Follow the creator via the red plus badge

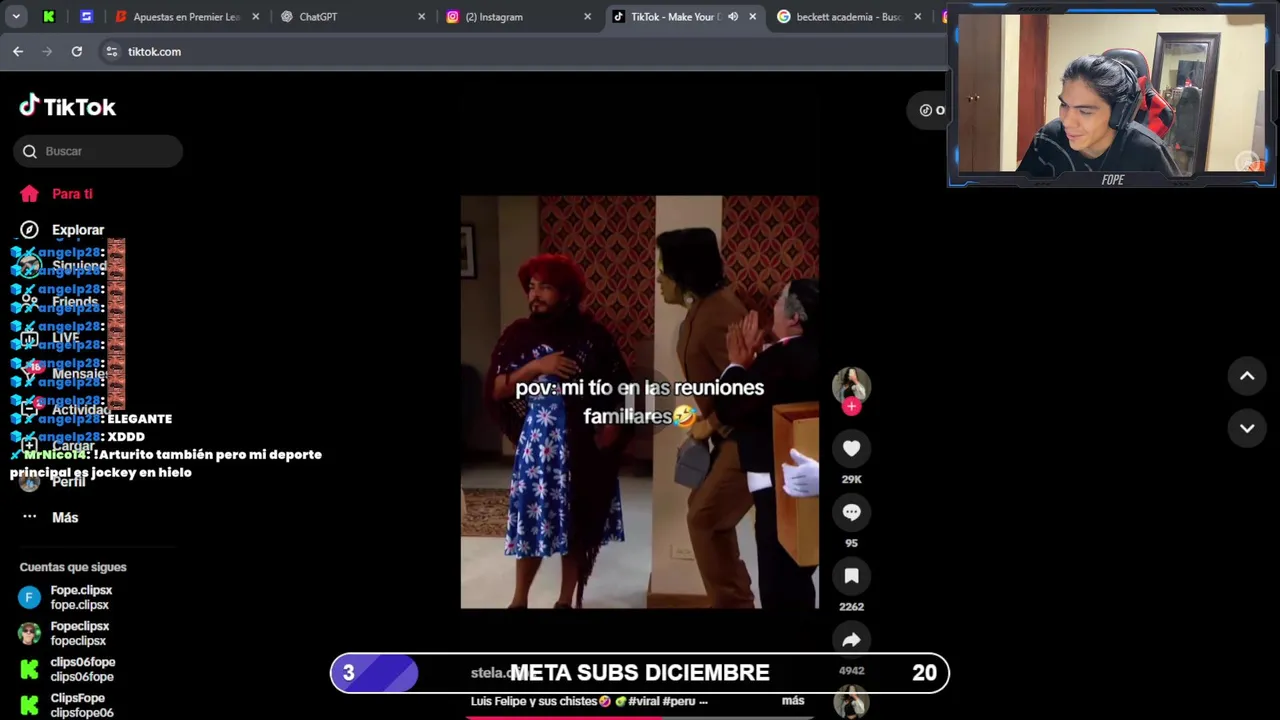(851, 407)
